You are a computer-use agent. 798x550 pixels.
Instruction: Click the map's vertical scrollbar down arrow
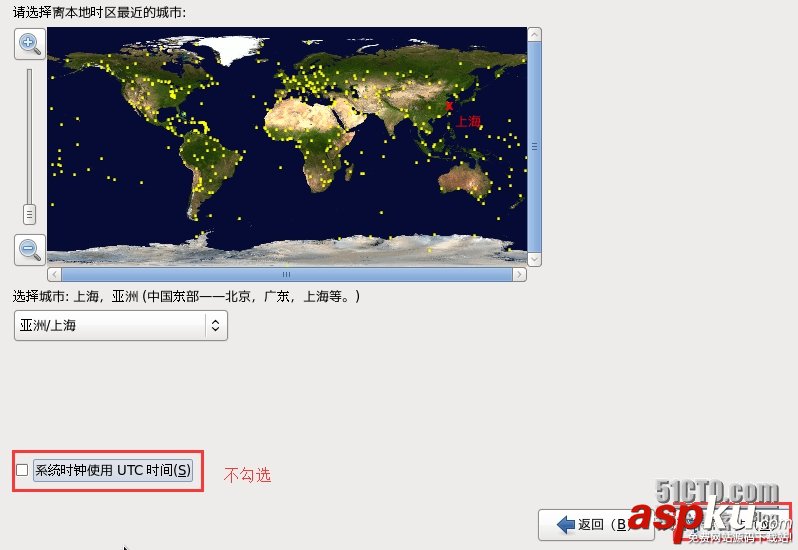[x=534, y=259]
